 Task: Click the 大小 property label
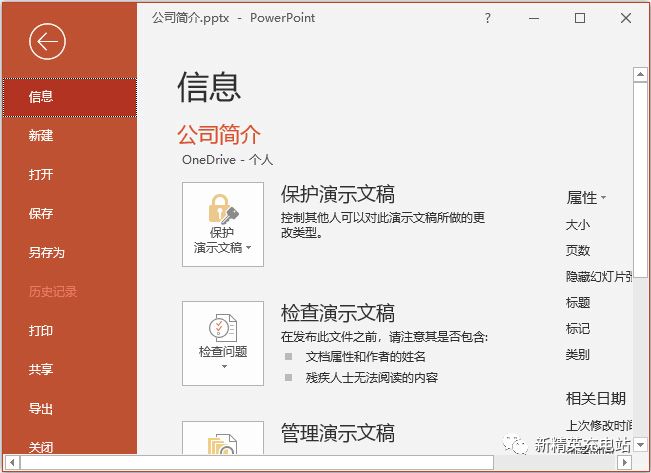pyautogui.click(x=578, y=225)
